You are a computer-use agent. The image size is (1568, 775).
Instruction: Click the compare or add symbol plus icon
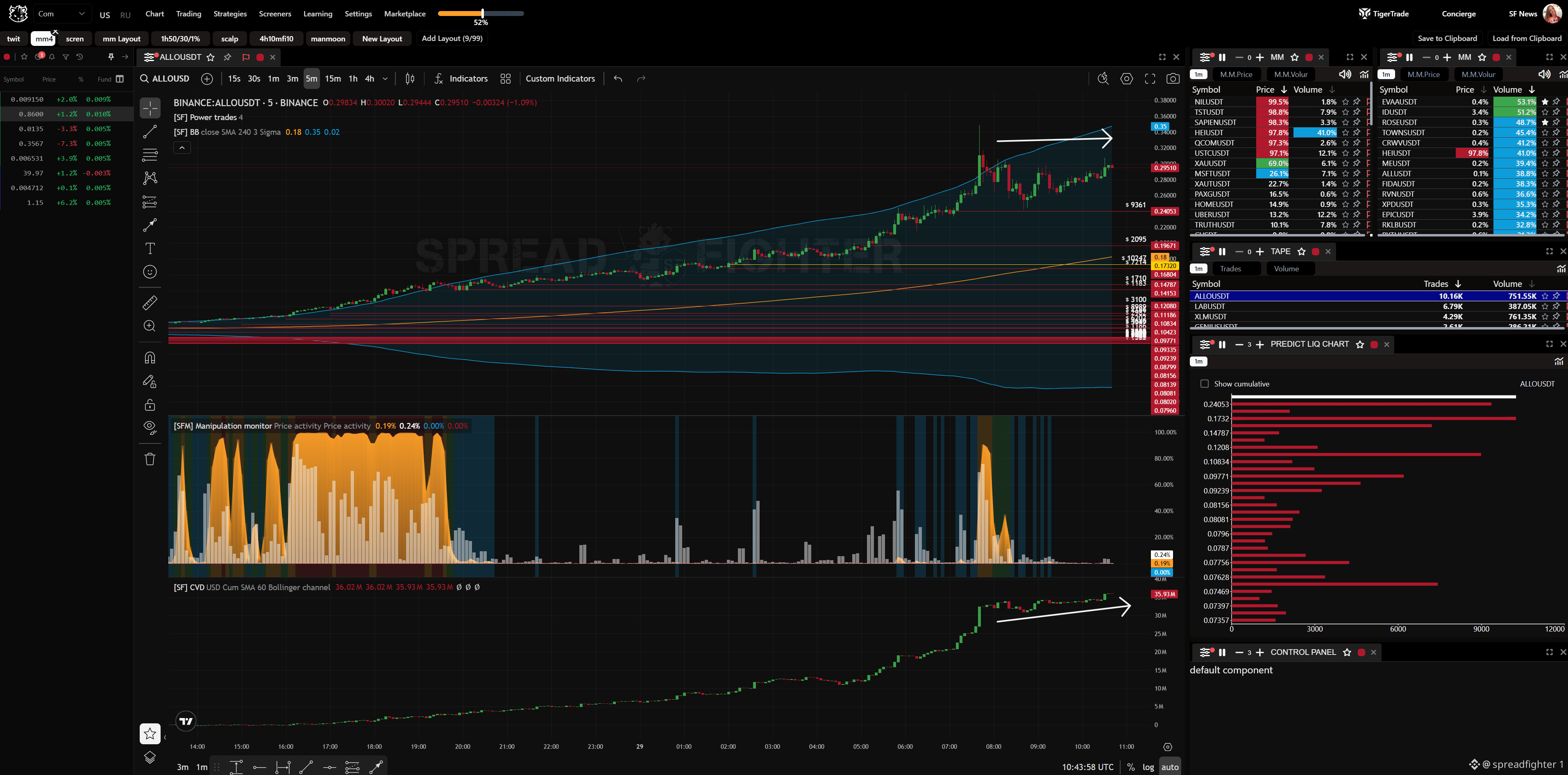click(207, 79)
